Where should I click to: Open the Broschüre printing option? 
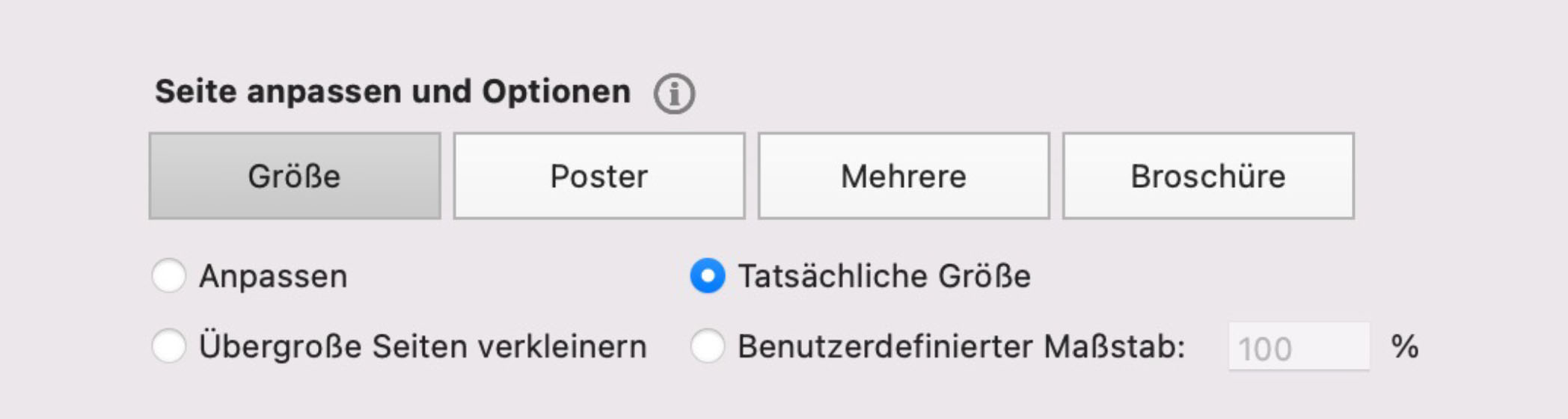point(1208,177)
